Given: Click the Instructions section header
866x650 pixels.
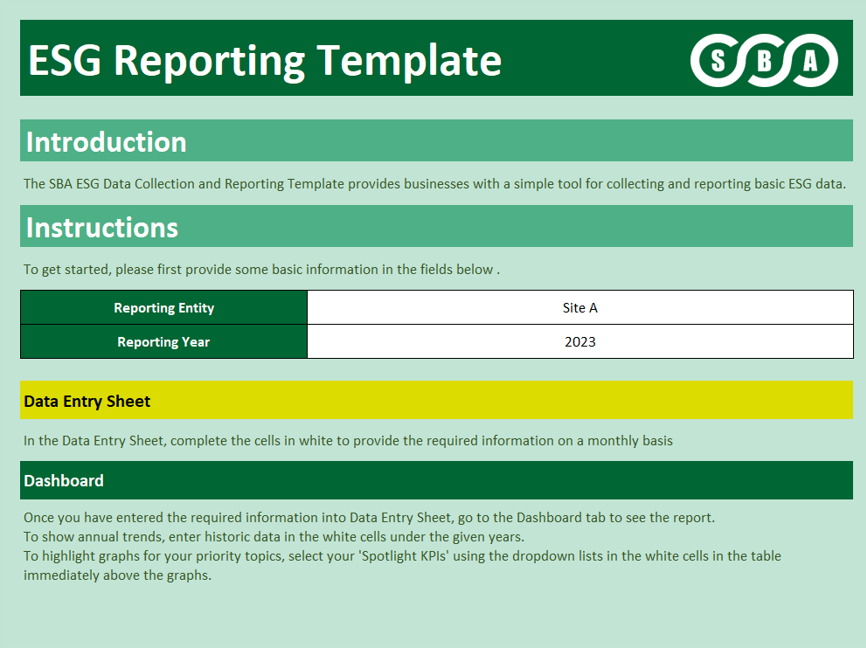Looking at the screenshot, I should [102, 227].
